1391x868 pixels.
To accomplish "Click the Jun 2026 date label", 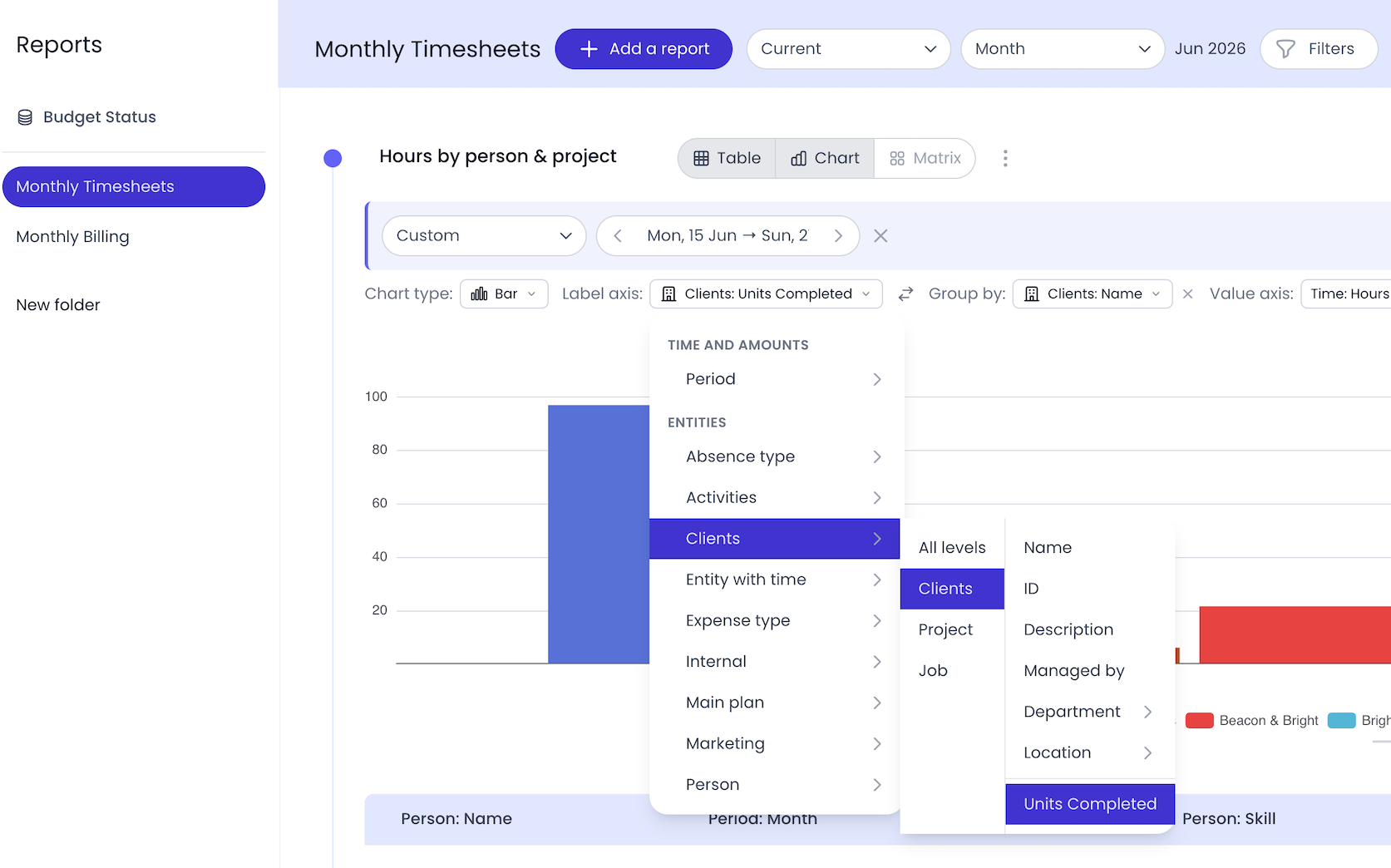I will [1210, 49].
